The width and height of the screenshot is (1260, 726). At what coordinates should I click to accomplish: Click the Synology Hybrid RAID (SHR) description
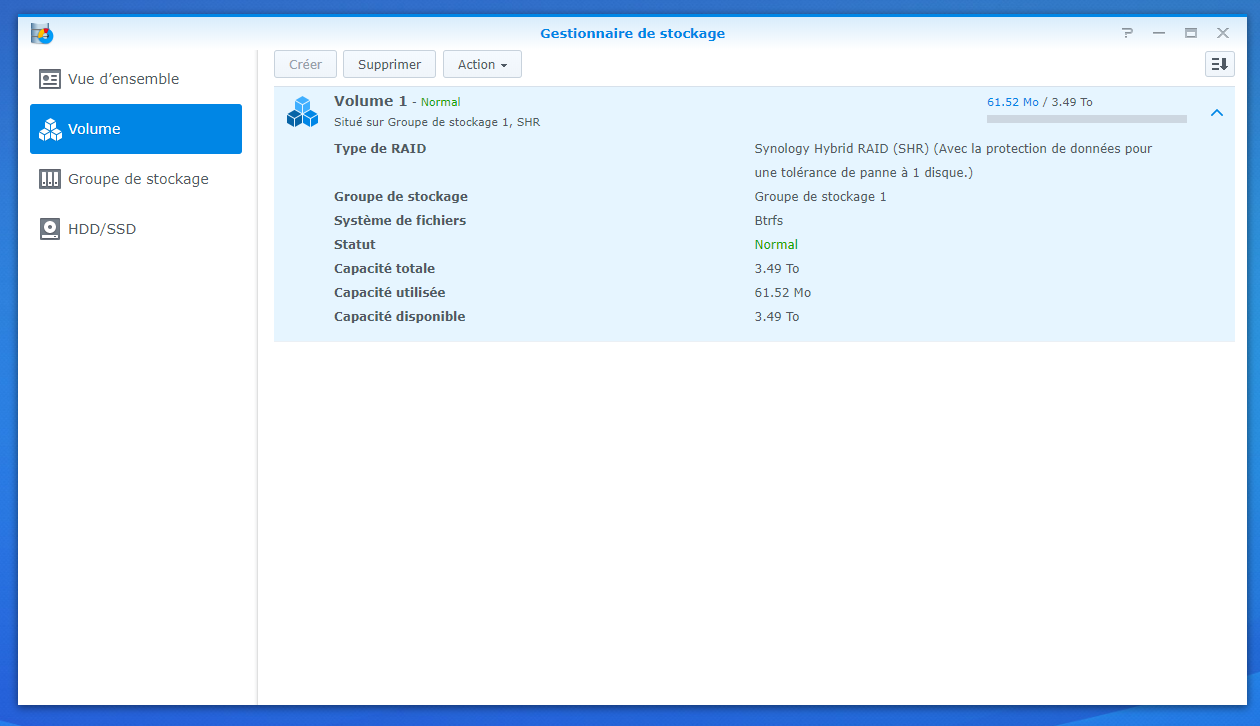pyautogui.click(x=953, y=161)
